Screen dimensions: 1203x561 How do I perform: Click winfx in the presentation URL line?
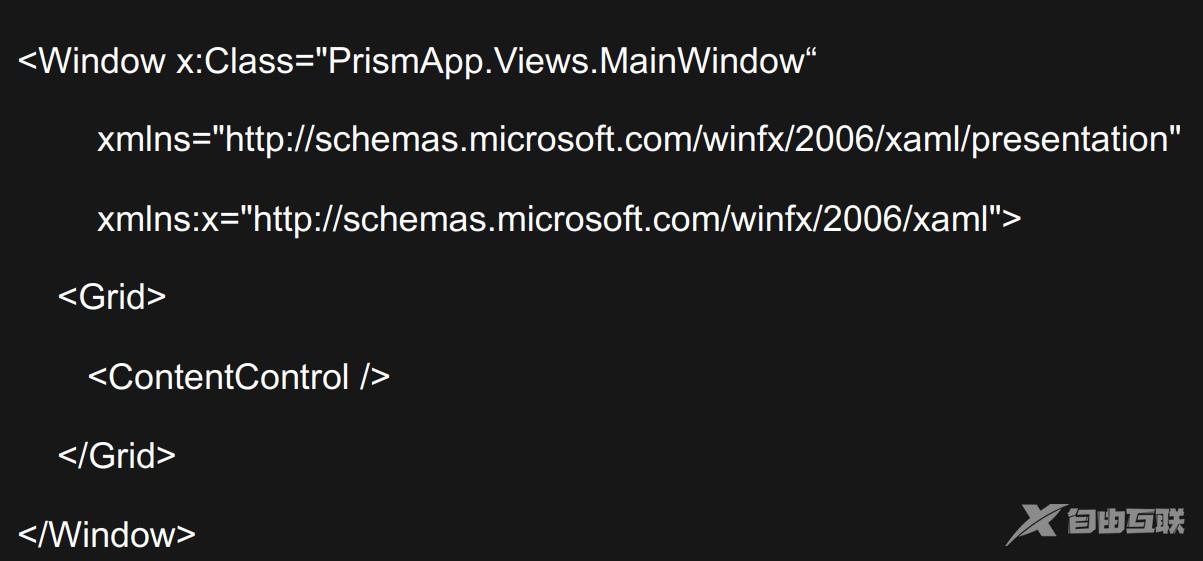[744, 140]
